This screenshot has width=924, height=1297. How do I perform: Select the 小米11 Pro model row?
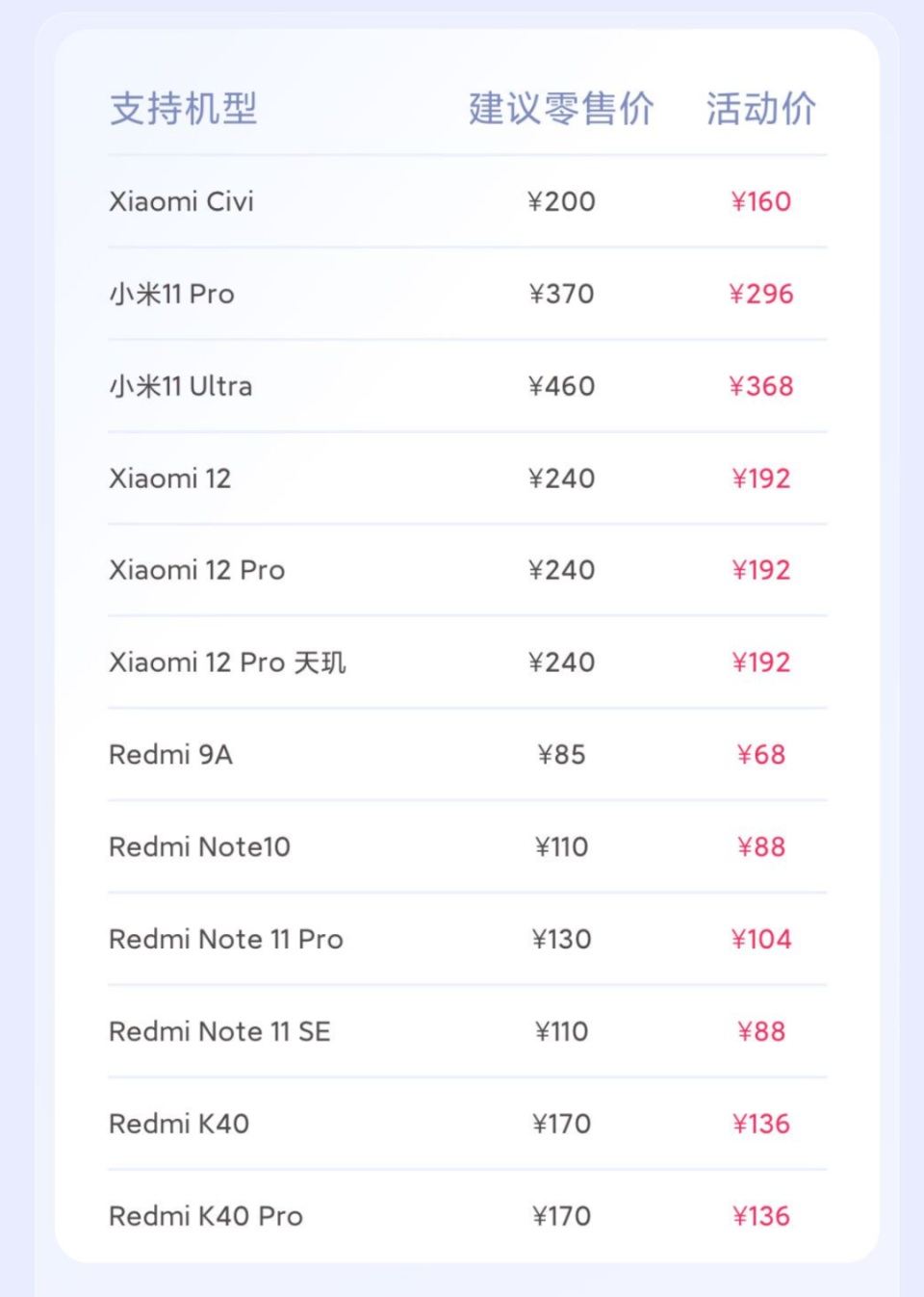coord(171,294)
